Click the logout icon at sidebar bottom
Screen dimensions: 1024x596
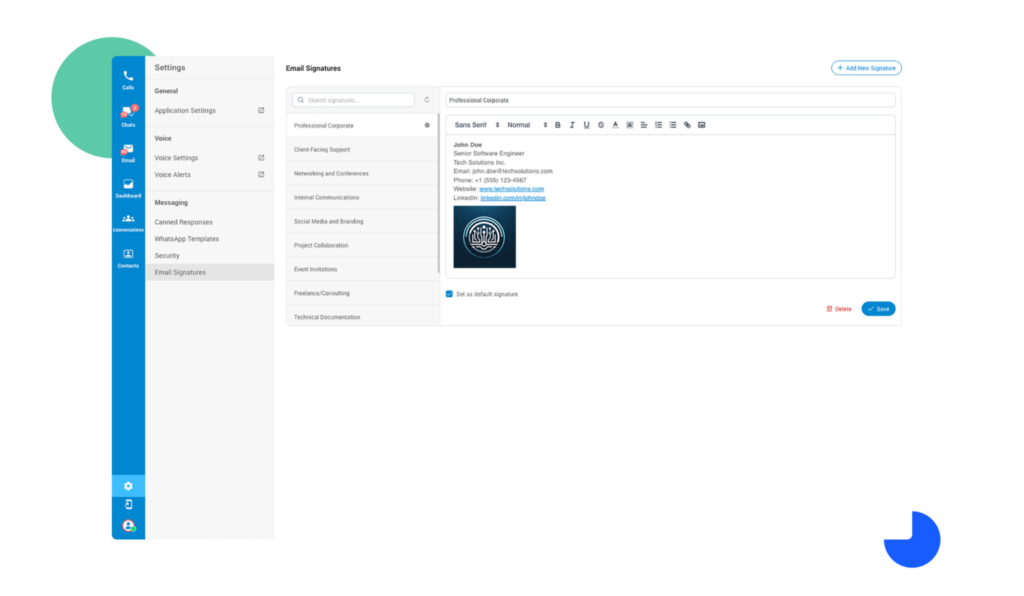[x=127, y=507]
